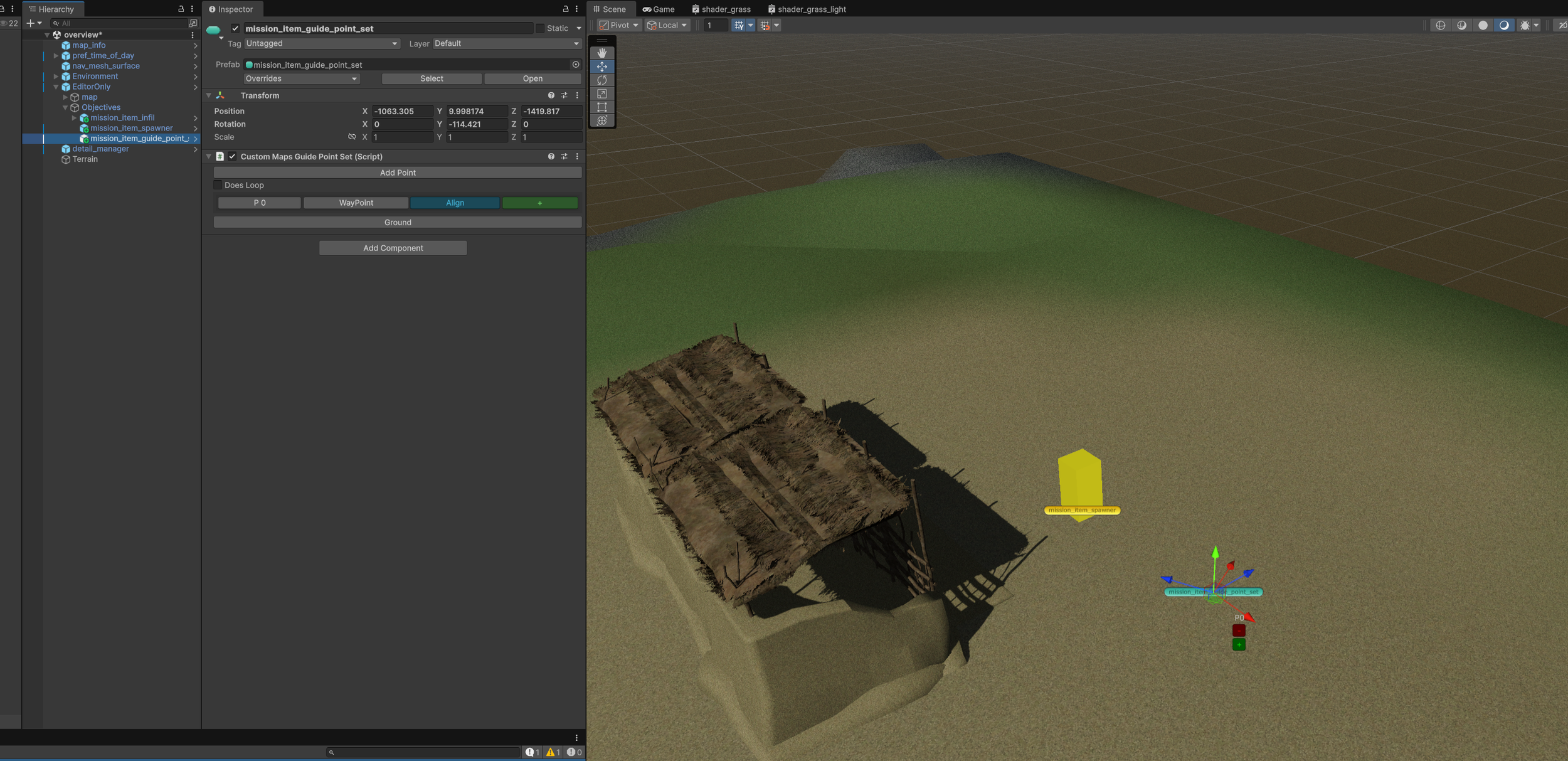Open the Pivot mode dropdown
Viewport: 1568px width, 761px height.
(x=619, y=25)
